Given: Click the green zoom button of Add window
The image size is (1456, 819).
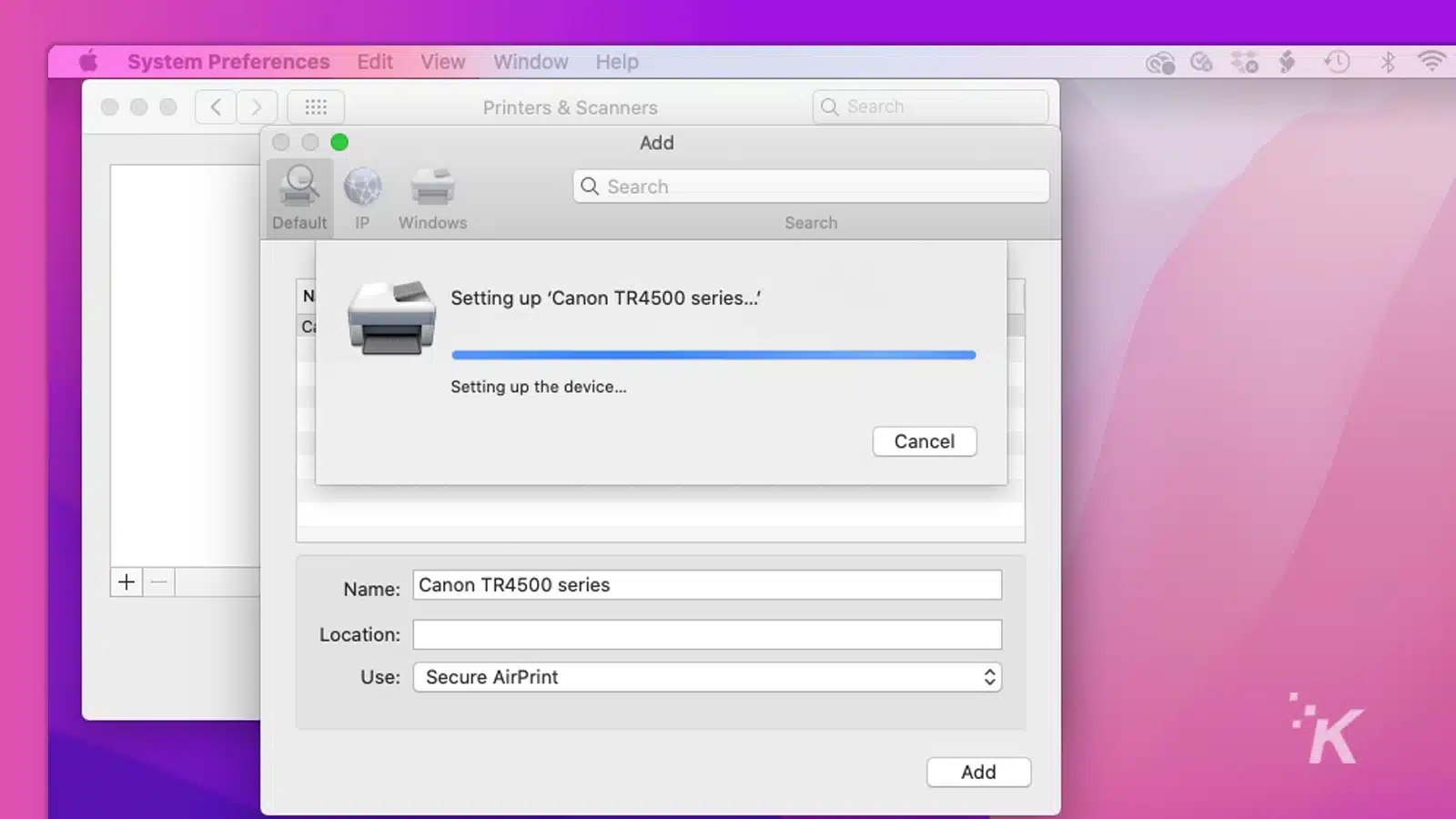Looking at the screenshot, I should click(339, 142).
